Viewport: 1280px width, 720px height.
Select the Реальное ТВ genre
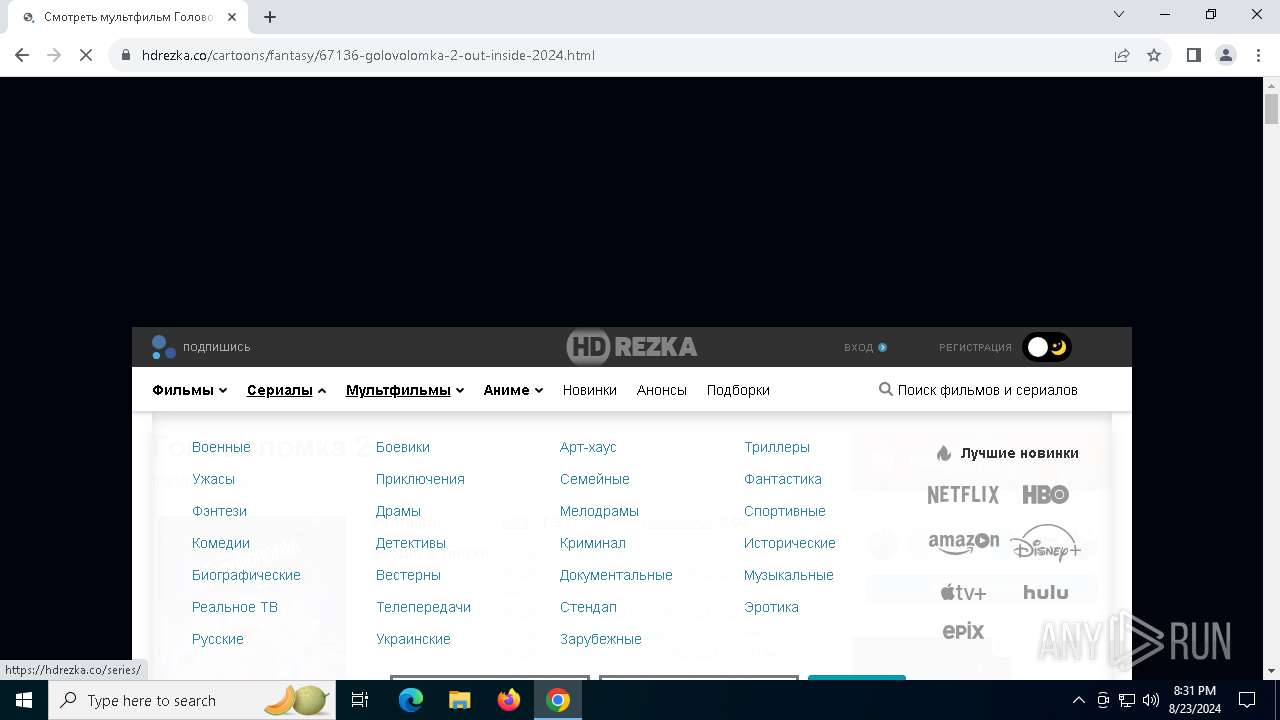click(235, 607)
